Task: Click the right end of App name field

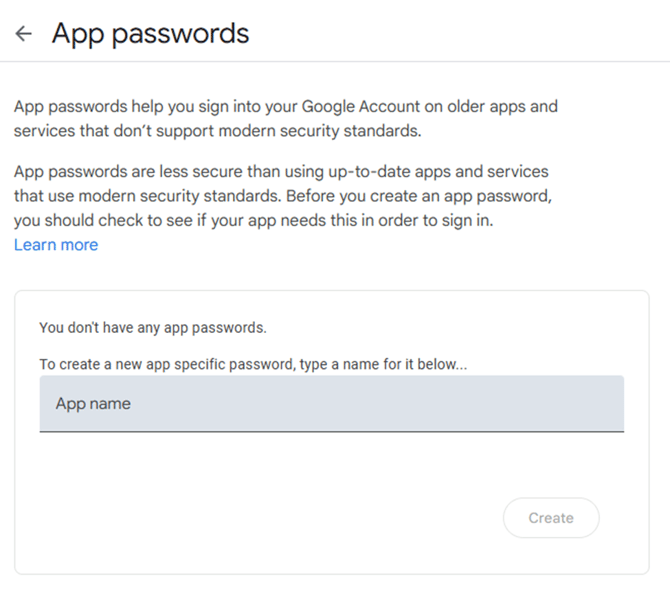Action: pyautogui.click(x=606, y=404)
